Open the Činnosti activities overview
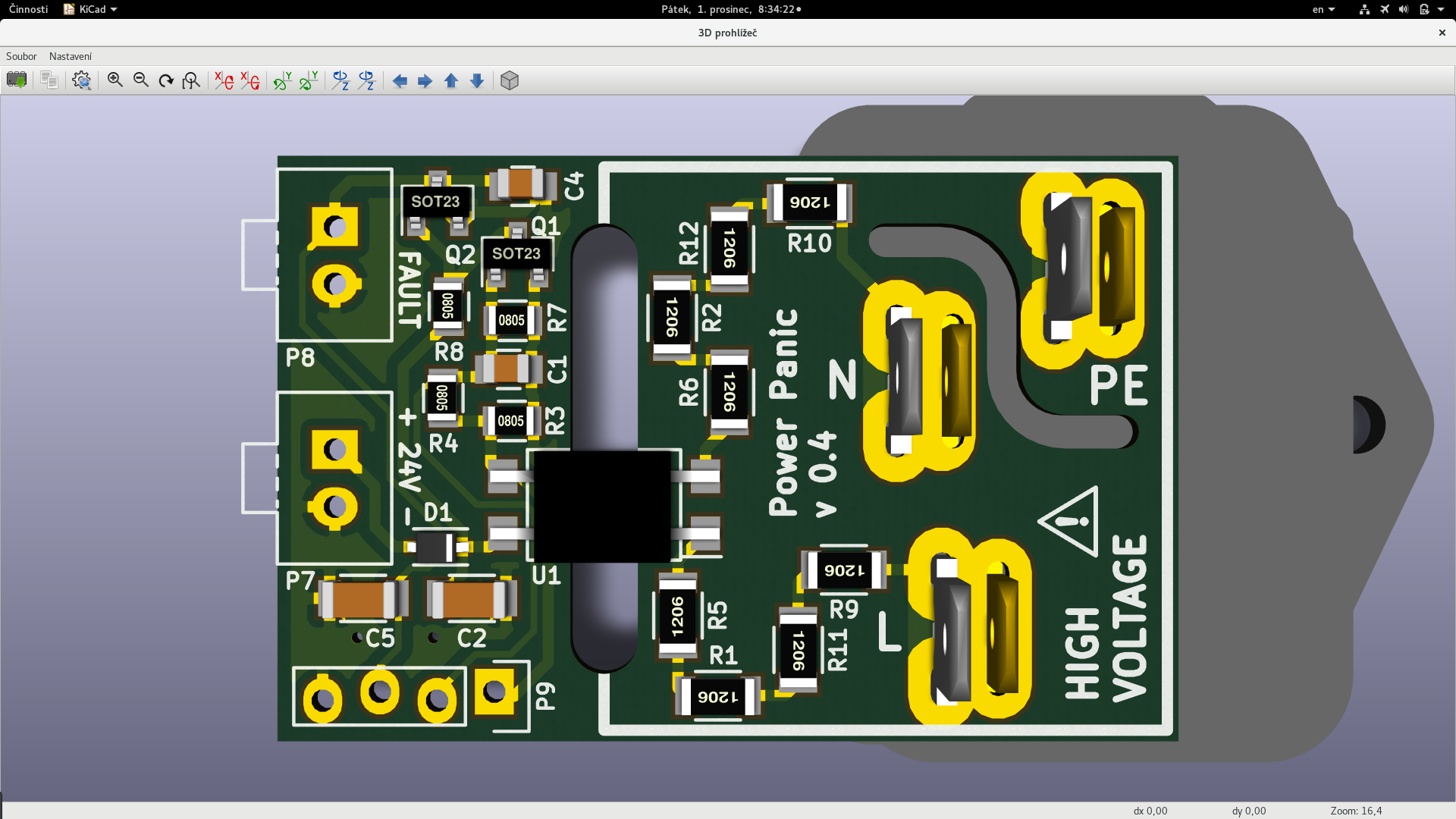Viewport: 1456px width, 819px height. [28, 9]
